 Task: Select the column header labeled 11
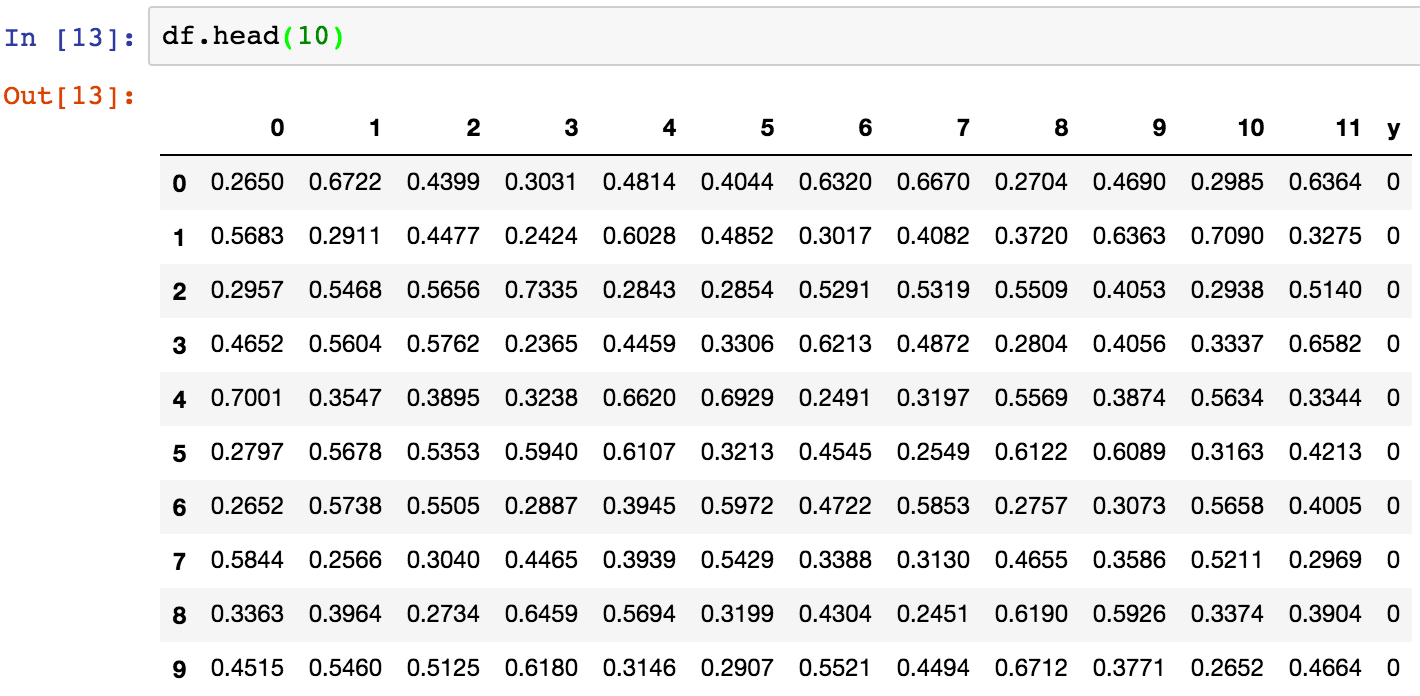[x=1348, y=128]
